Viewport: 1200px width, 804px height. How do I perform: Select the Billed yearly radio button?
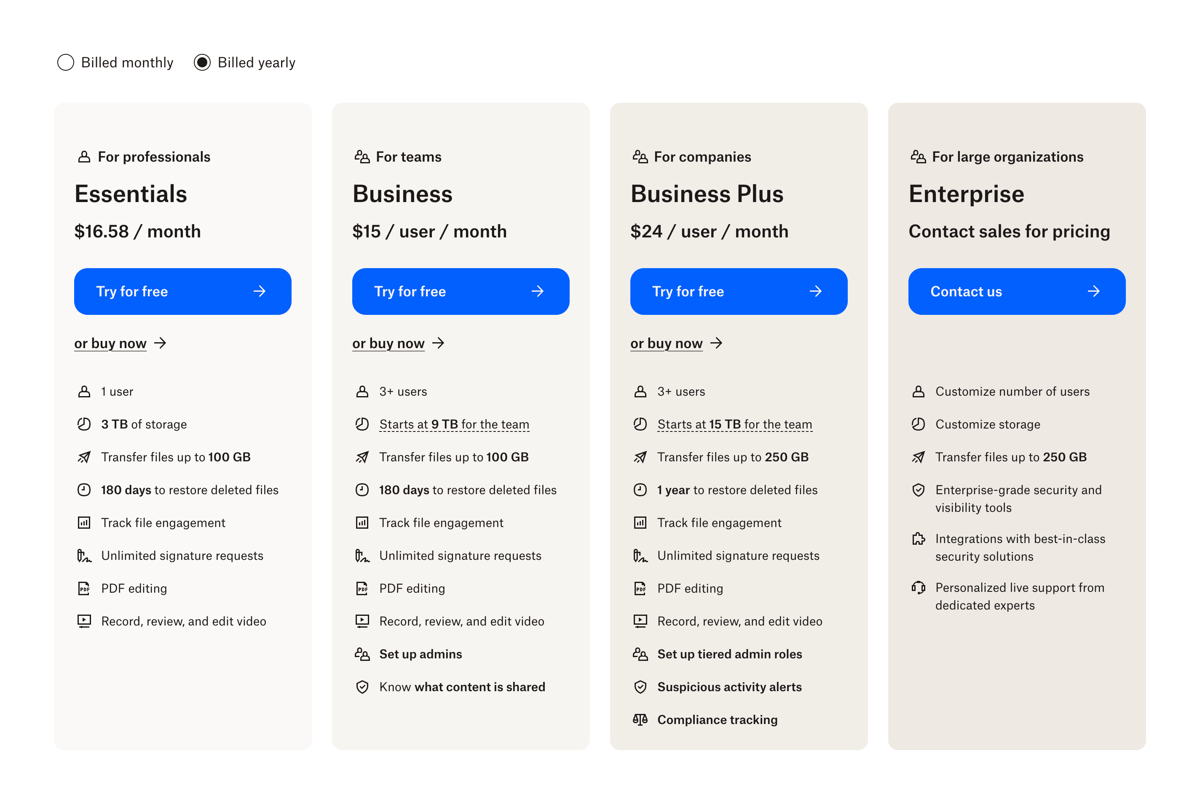[x=201, y=62]
